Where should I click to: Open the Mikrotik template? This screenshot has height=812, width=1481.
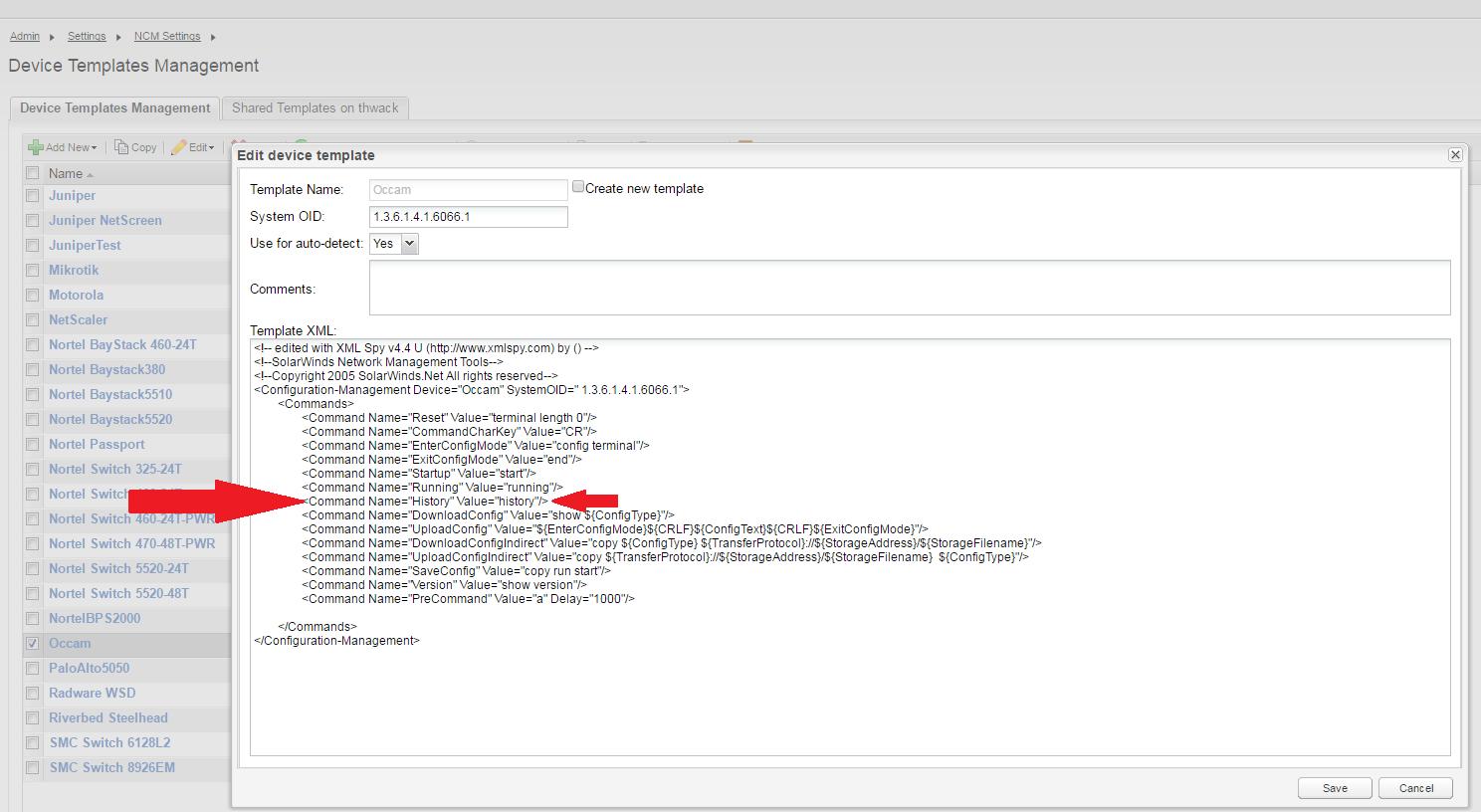click(74, 271)
